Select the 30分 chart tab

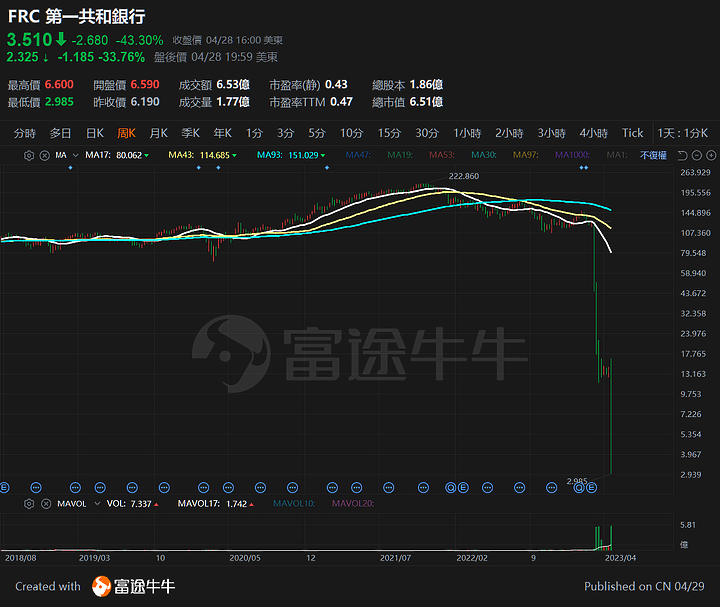pyautogui.click(x=427, y=133)
